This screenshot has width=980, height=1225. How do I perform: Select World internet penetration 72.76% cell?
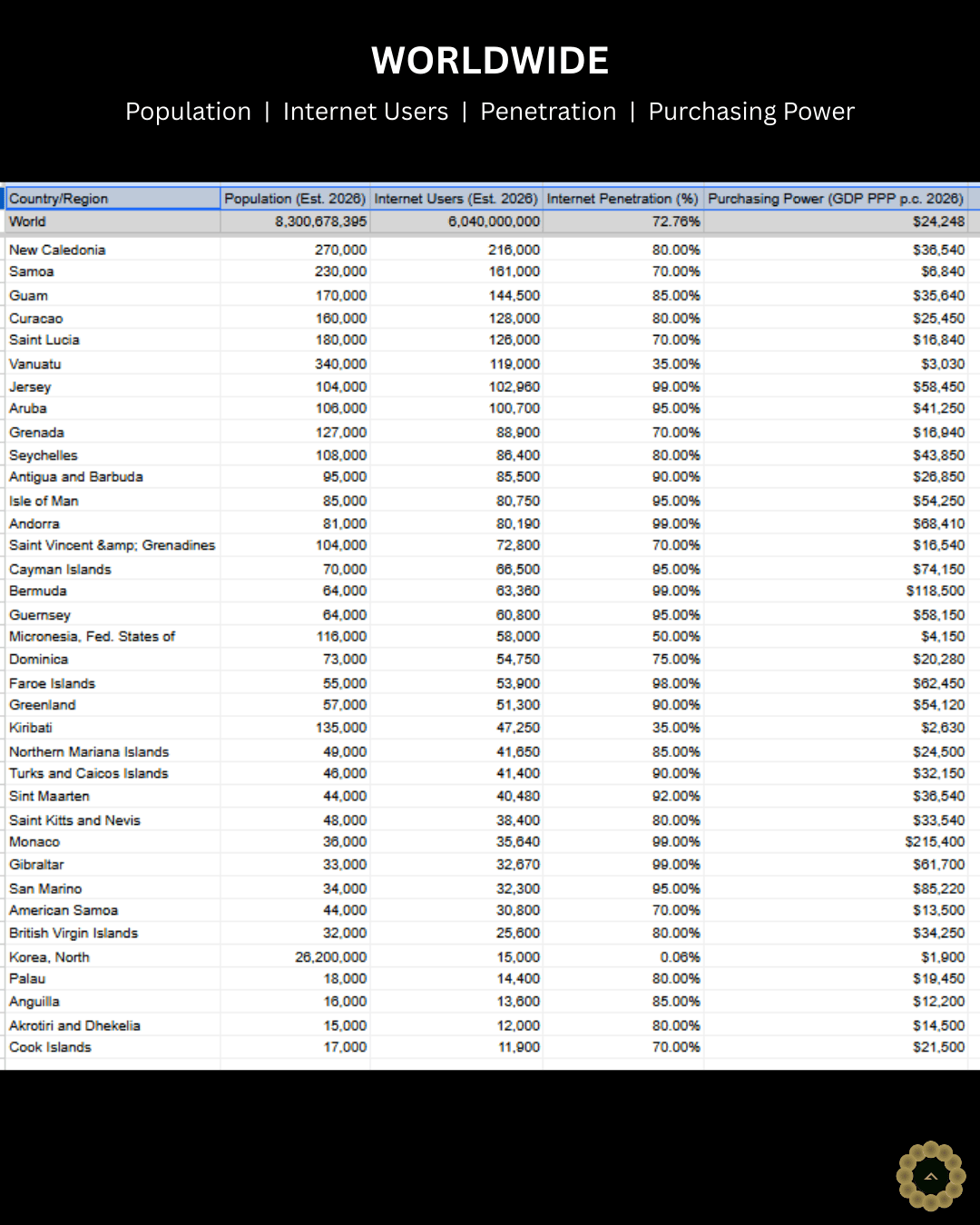pyautogui.click(x=676, y=221)
